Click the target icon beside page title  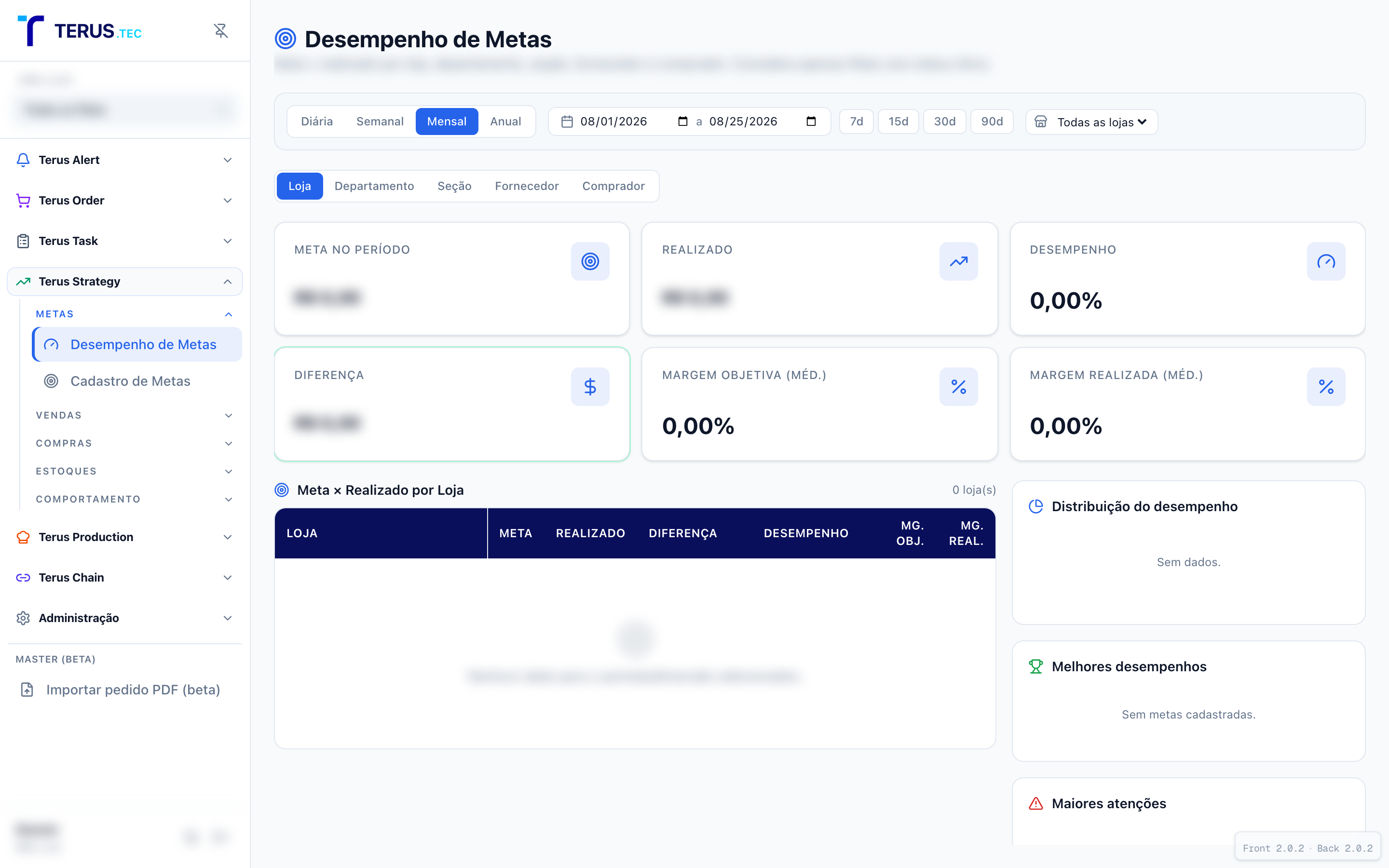[x=285, y=39]
